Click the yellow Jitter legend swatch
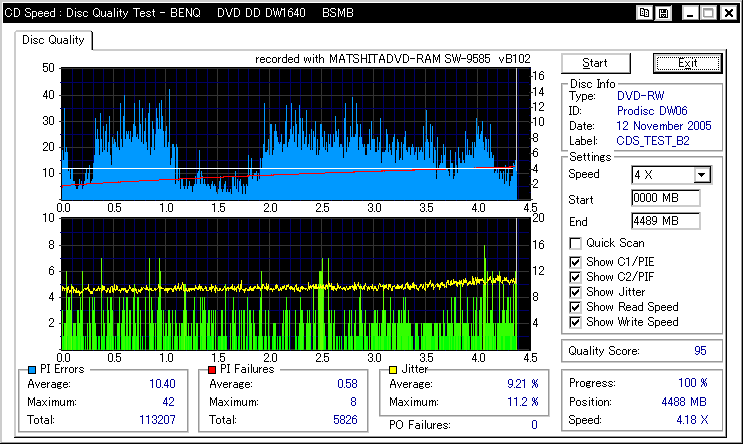Image resolution: width=743 pixels, height=444 pixels. [393, 370]
